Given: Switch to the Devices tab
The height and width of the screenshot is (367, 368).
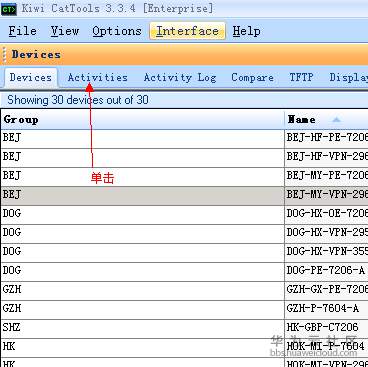Looking at the screenshot, I should coord(31,77).
